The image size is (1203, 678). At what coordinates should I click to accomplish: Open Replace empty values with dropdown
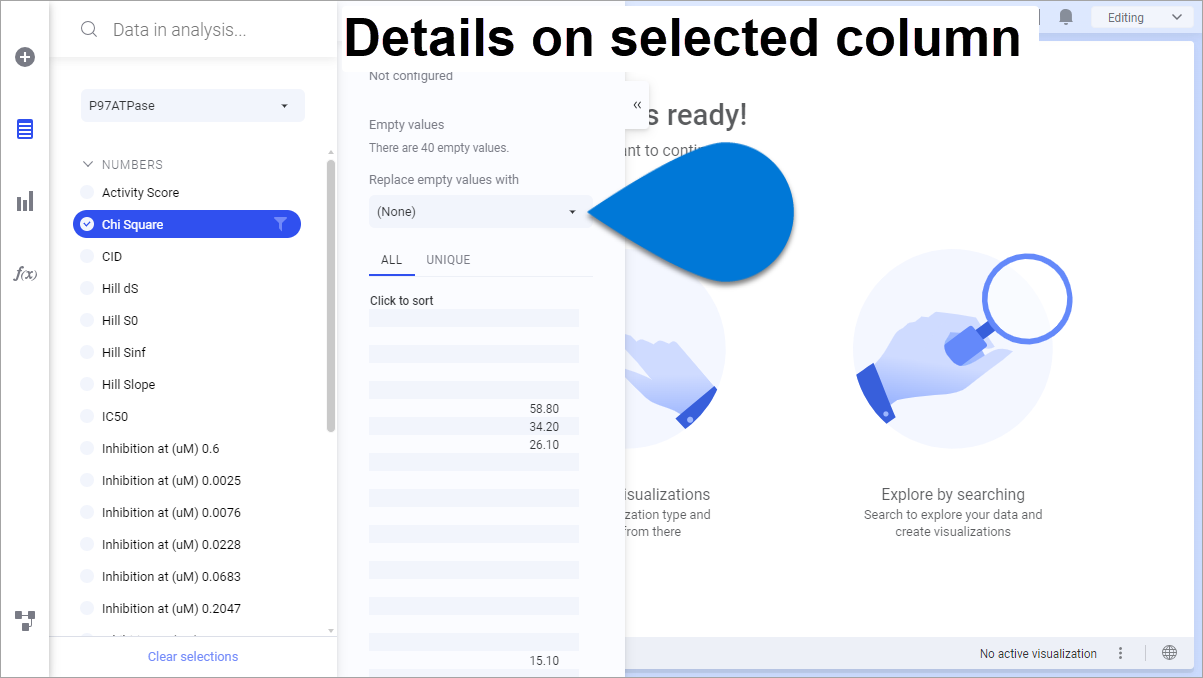476,211
